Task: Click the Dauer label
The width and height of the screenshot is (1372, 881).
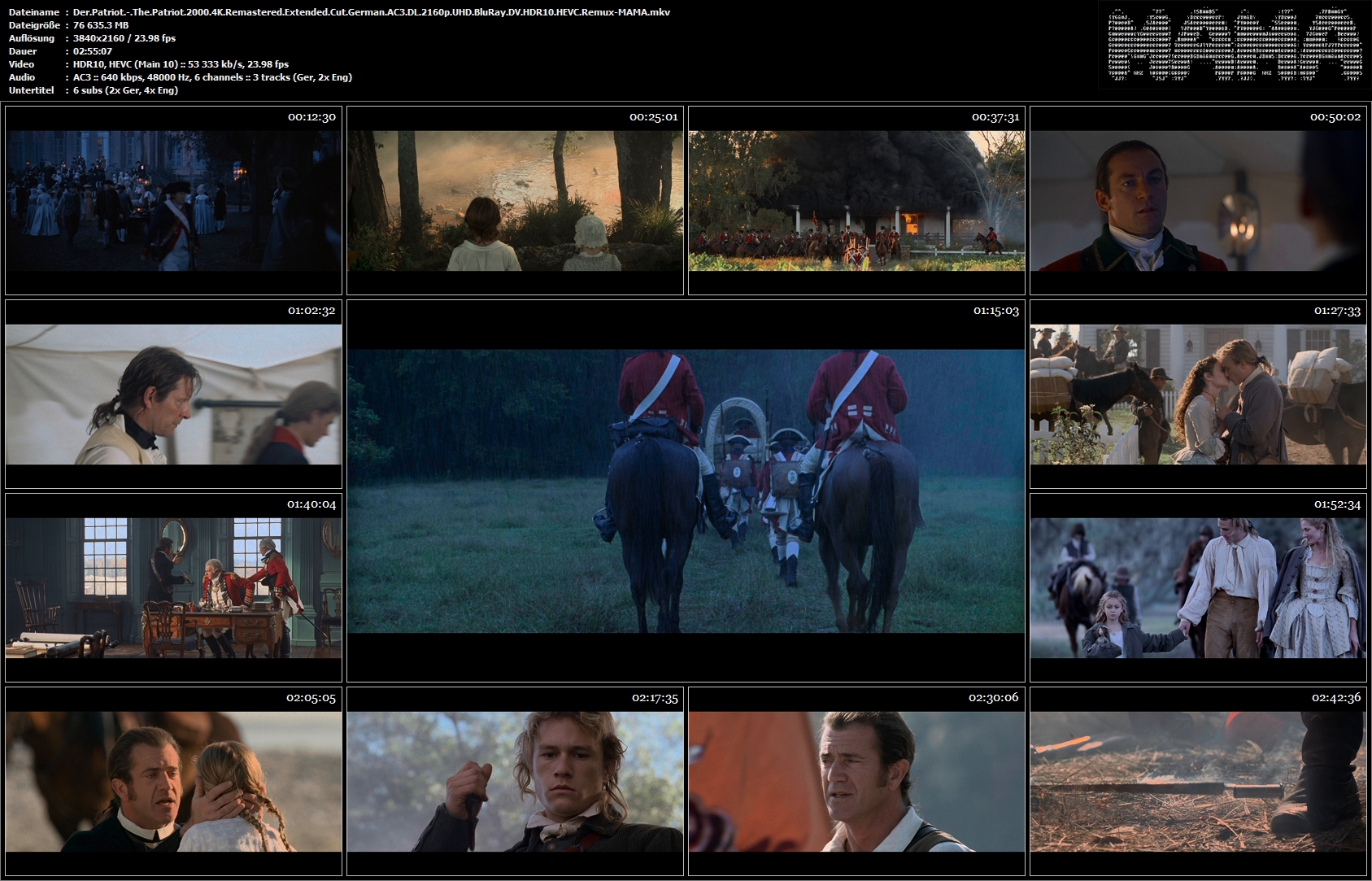Action: pyautogui.click(x=22, y=51)
